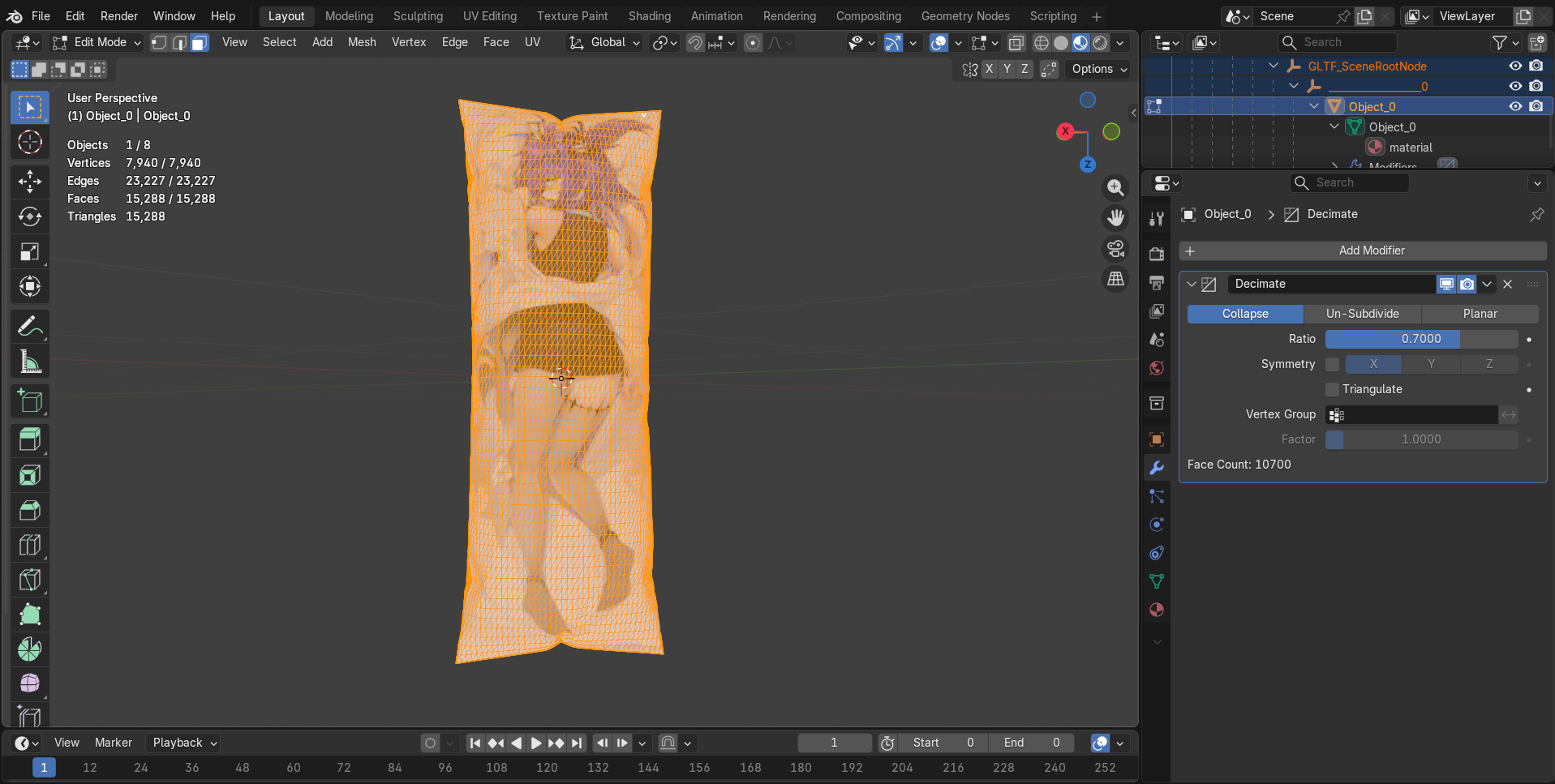Open Render properties tab
The height and width of the screenshot is (784, 1555).
click(1157, 254)
